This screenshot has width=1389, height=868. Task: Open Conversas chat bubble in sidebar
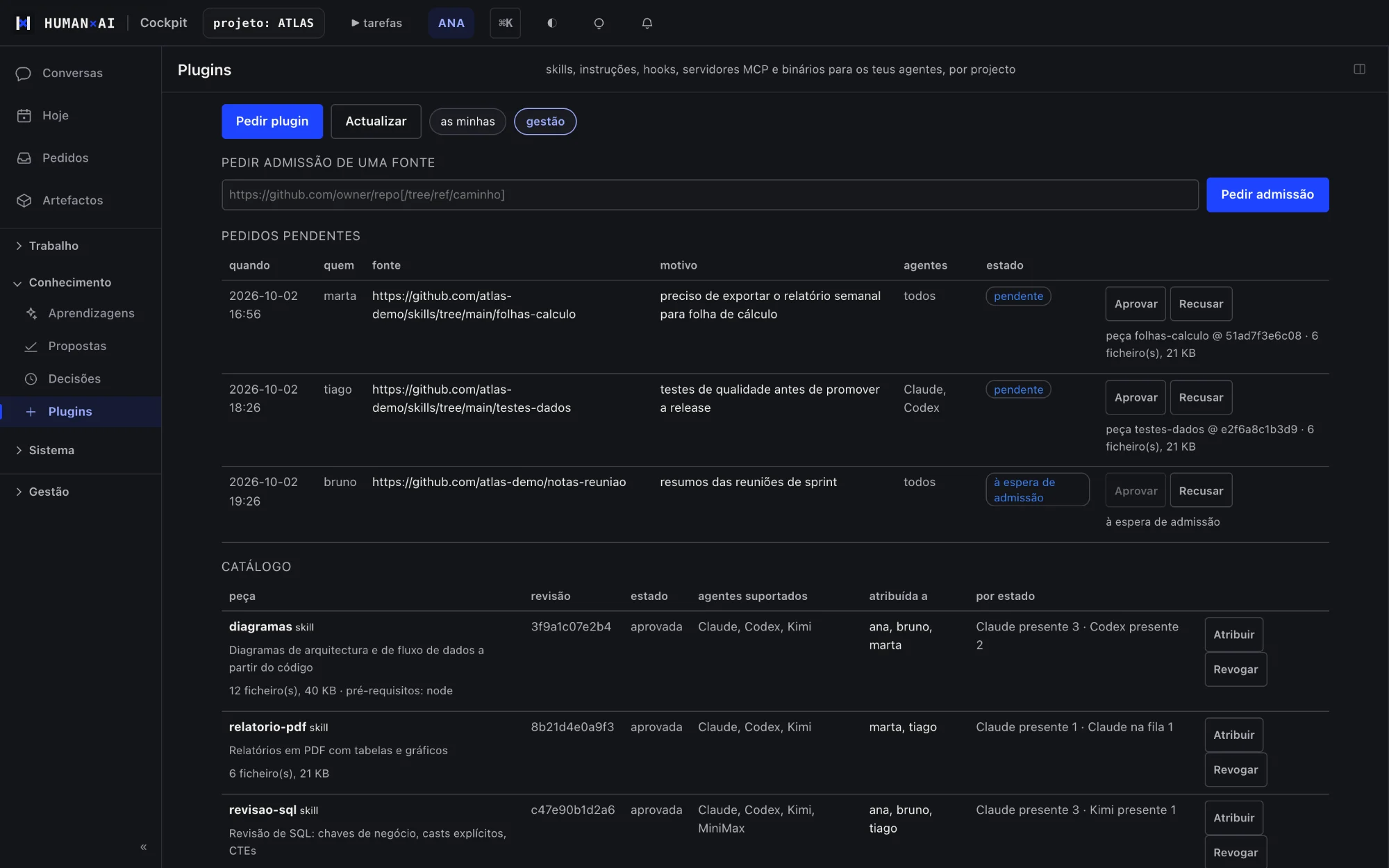pos(81,73)
